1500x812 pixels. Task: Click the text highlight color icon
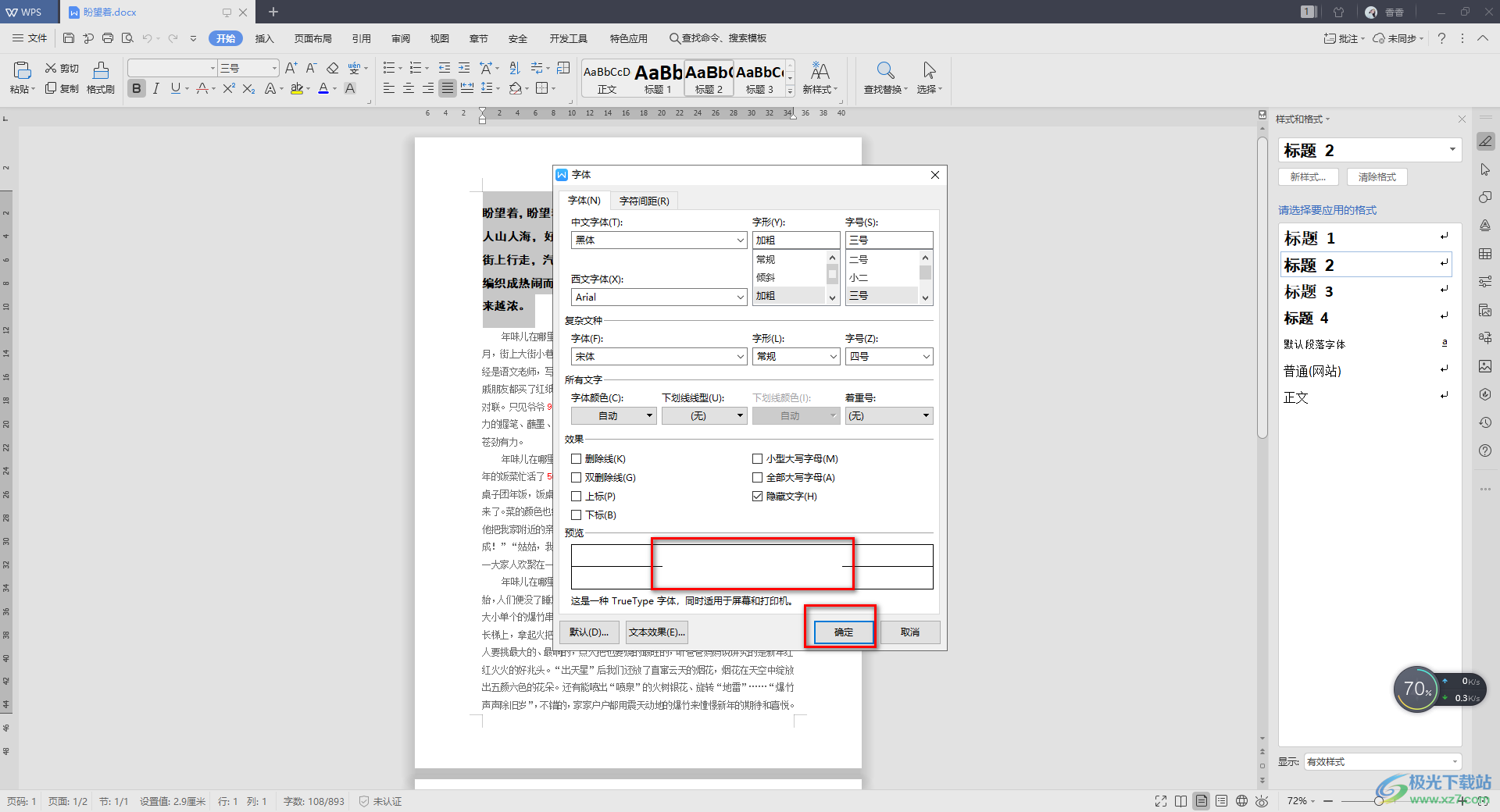pos(297,89)
